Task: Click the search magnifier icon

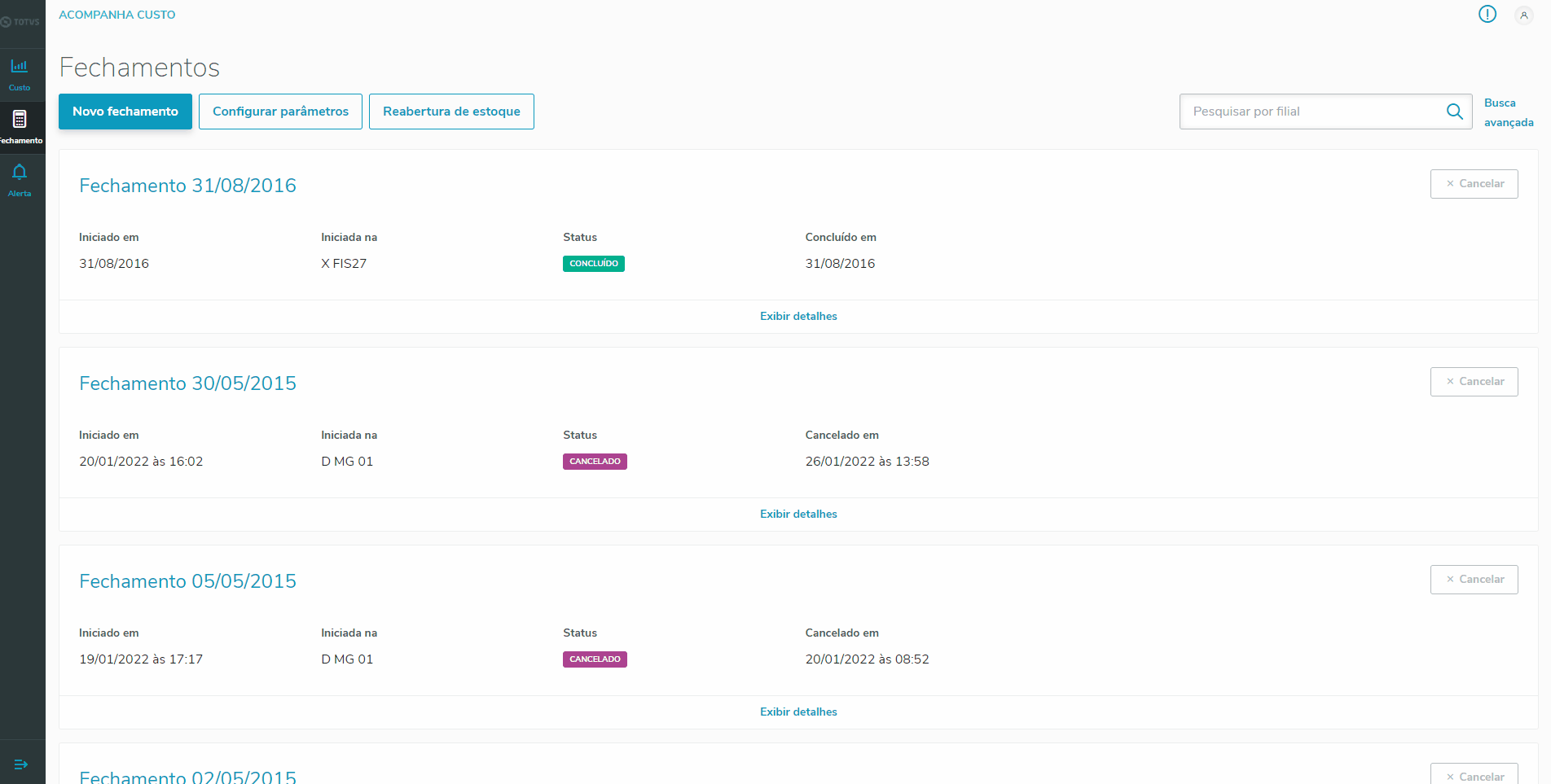Action: [x=1455, y=112]
